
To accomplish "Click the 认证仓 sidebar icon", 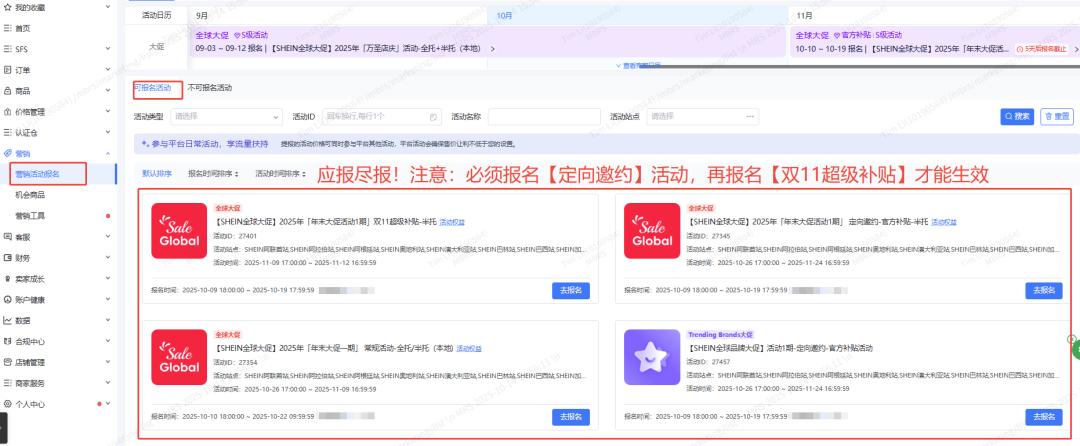I will pyautogui.click(x=8, y=132).
